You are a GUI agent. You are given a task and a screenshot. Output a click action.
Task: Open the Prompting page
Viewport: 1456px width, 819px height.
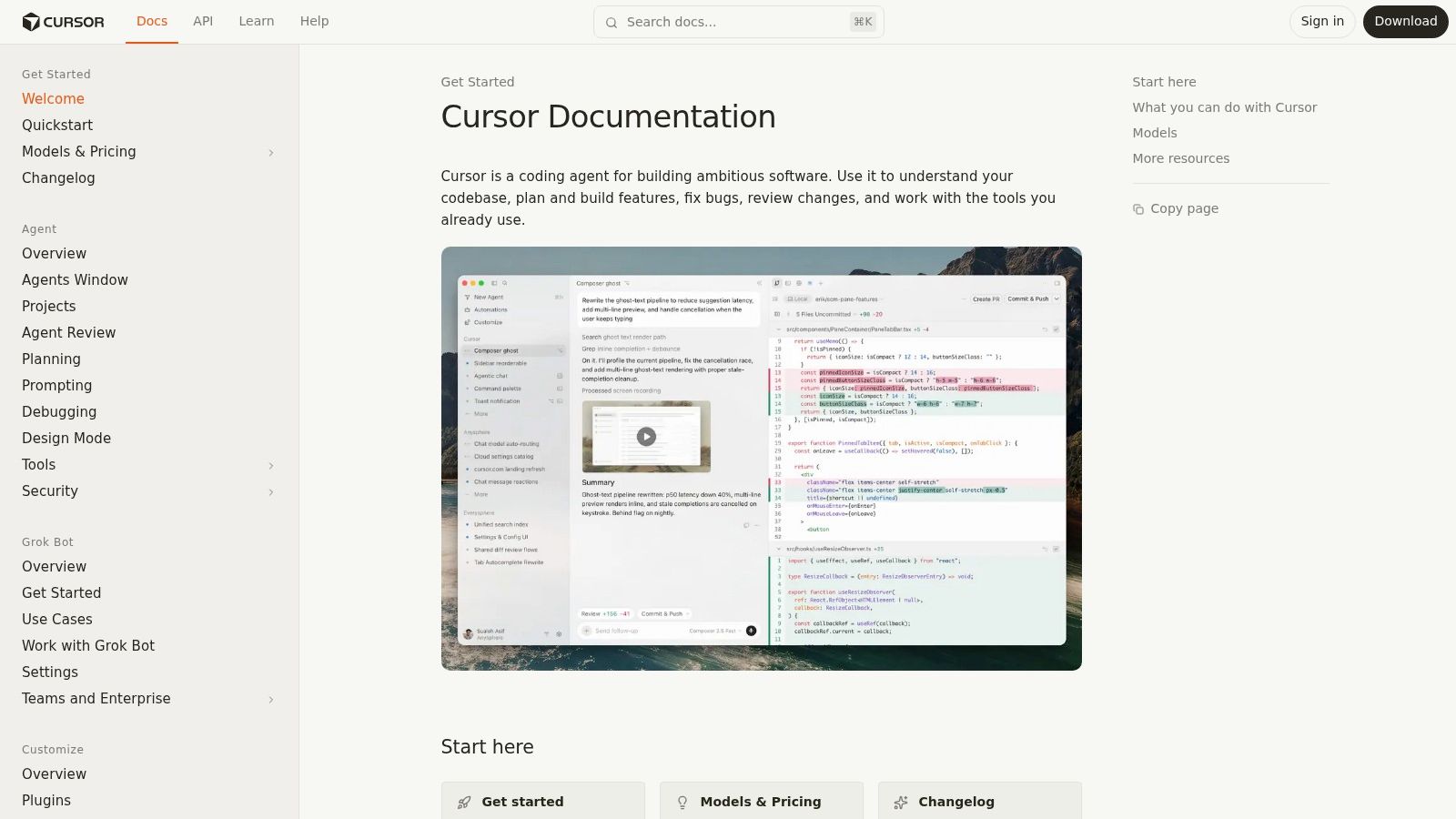tap(57, 386)
